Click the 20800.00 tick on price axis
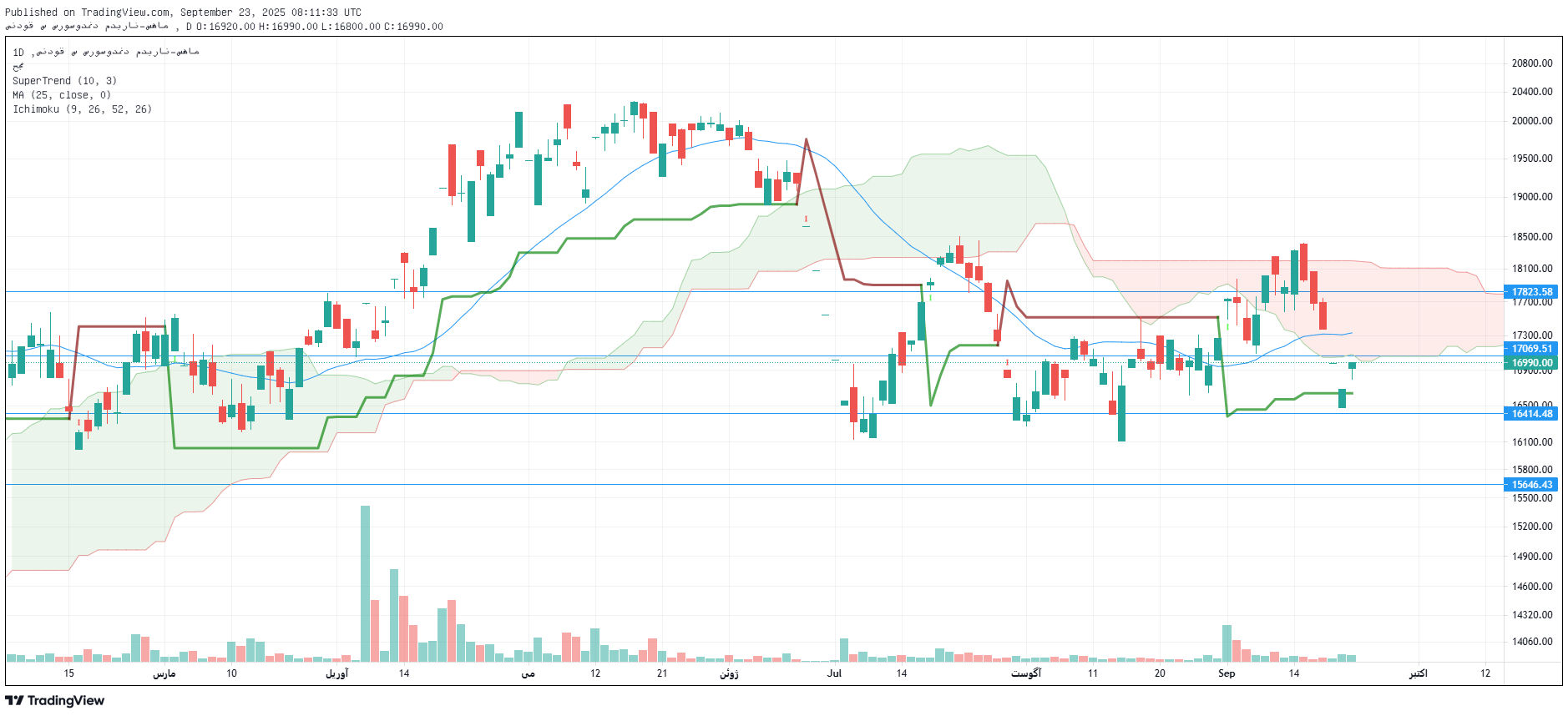Viewport: 1568px width, 716px height. pos(1531,63)
